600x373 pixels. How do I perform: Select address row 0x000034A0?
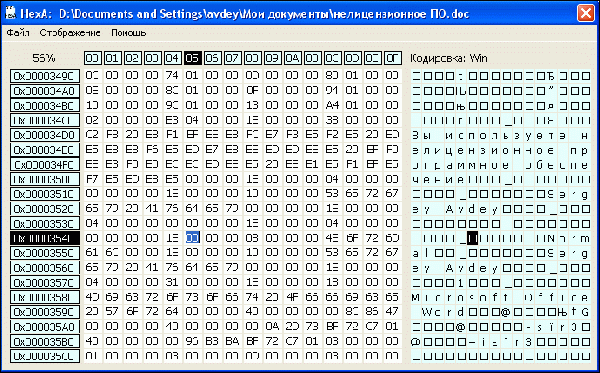pyautogui.click(x=45, y=91)
